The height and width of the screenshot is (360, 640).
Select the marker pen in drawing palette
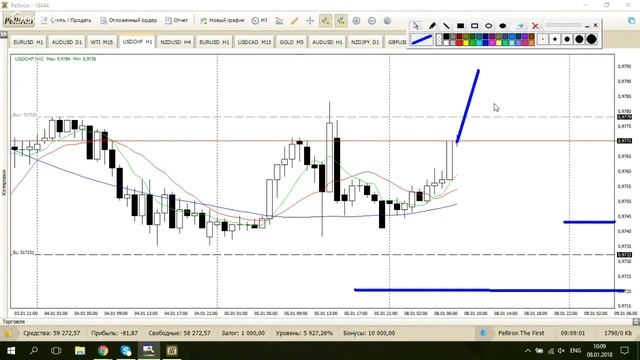[432, 25]
